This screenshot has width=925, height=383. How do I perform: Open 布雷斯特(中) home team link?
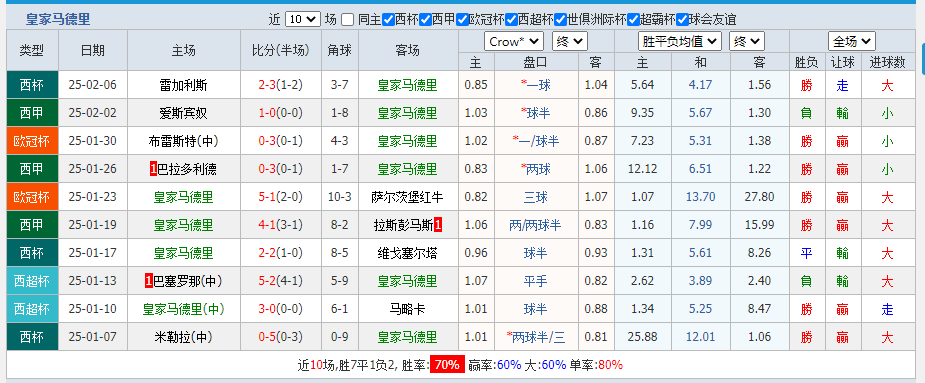click(x=183, y=141)
